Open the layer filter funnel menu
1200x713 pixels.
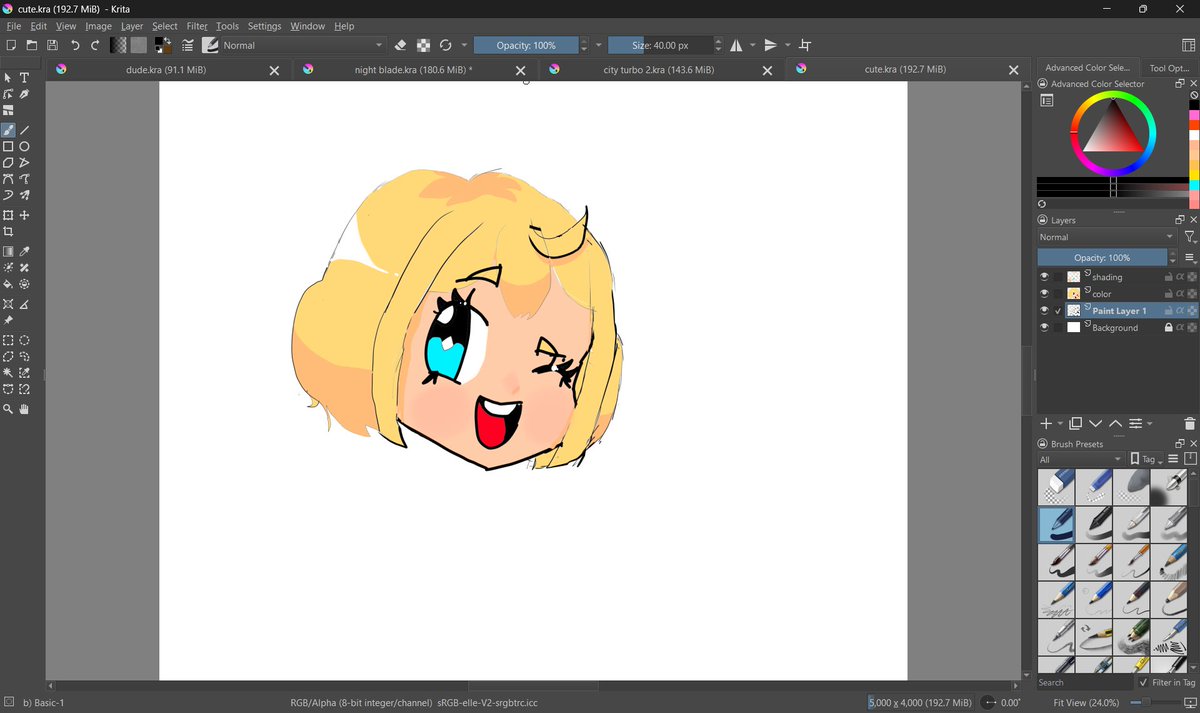coord(1190,237)
